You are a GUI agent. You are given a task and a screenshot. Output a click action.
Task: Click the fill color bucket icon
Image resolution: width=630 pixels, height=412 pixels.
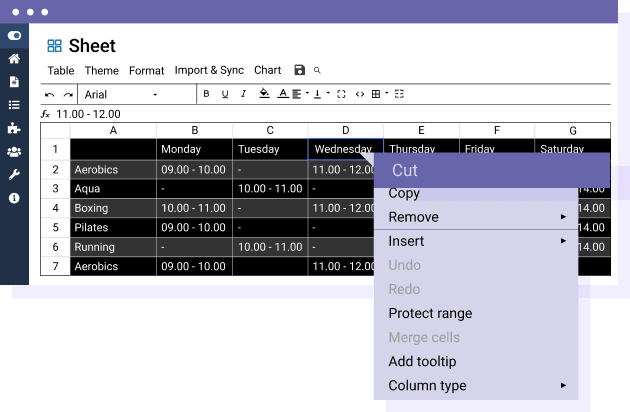(264, 95)
